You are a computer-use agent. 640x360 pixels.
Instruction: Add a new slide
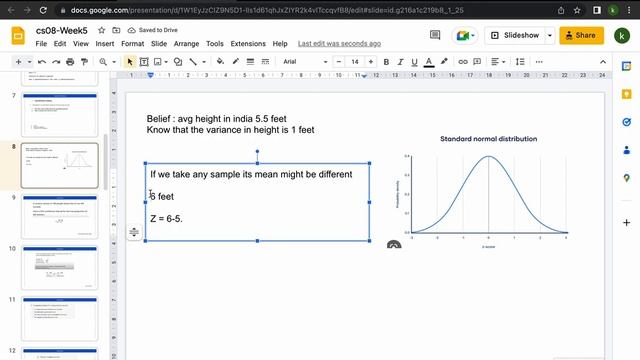pyautogui.click(x=18, y=62)
